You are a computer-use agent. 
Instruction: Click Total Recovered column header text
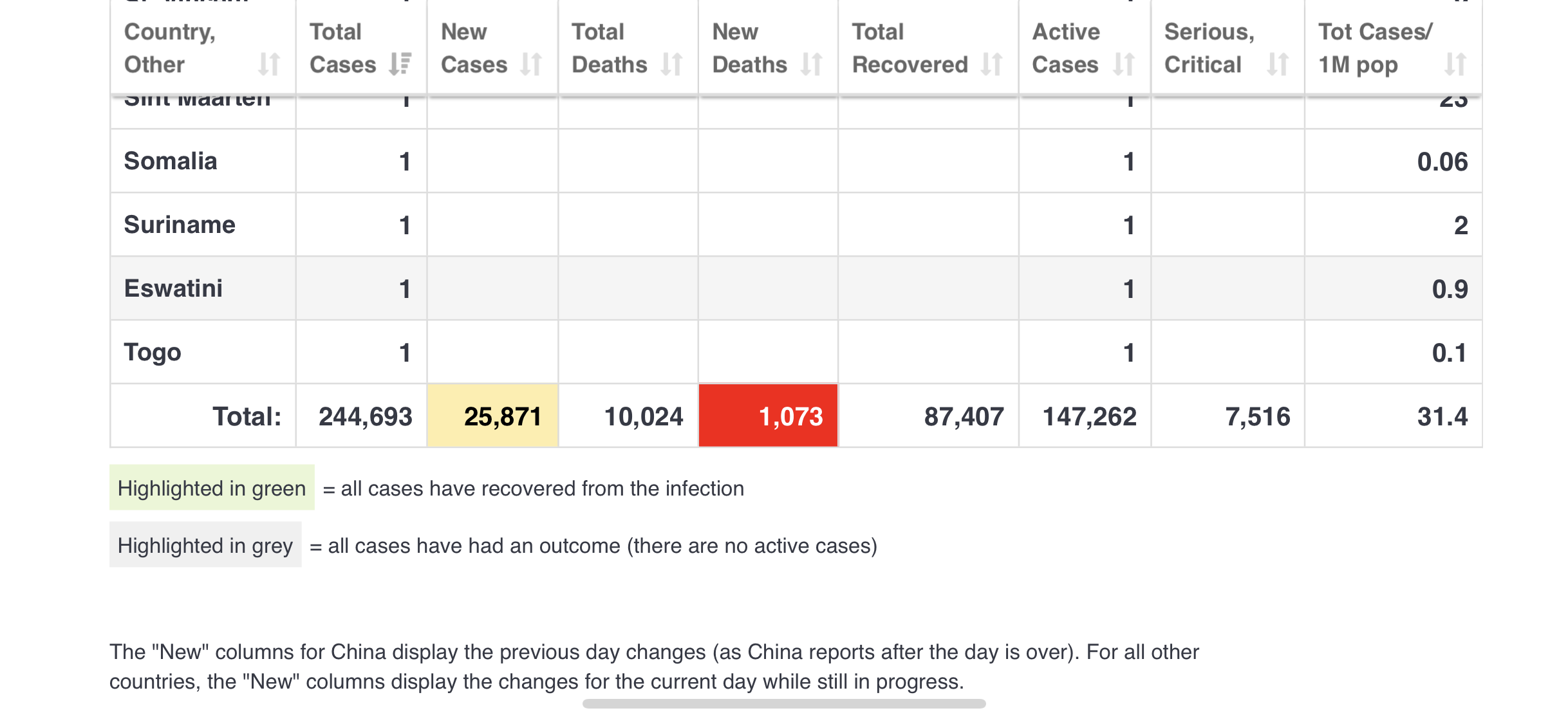click(909, 48)
